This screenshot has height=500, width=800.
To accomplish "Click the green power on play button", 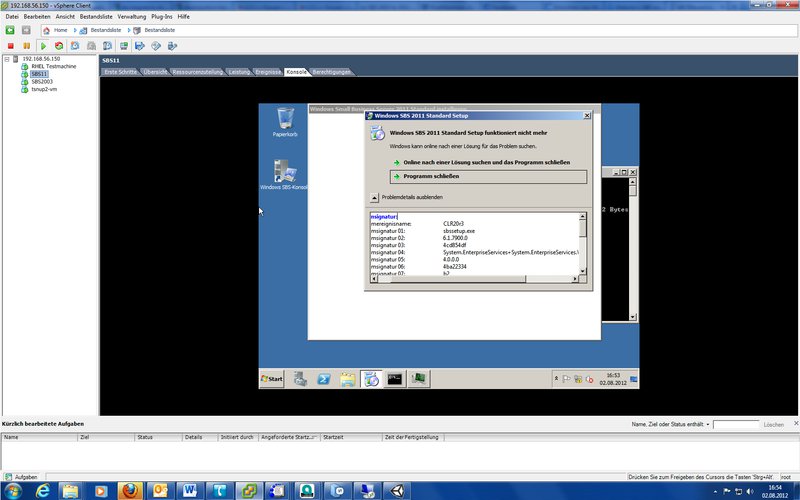I will pyautogui.click(x=43, y=46).
